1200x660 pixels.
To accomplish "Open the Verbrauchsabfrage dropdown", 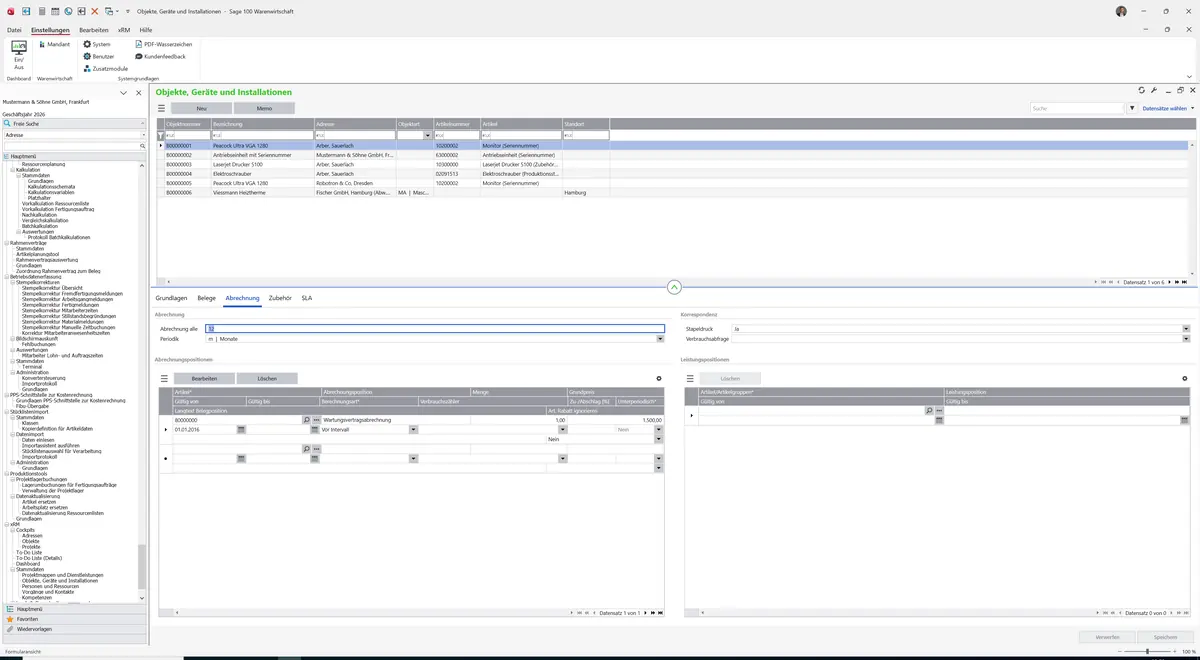I will [x=1186, y=339].
